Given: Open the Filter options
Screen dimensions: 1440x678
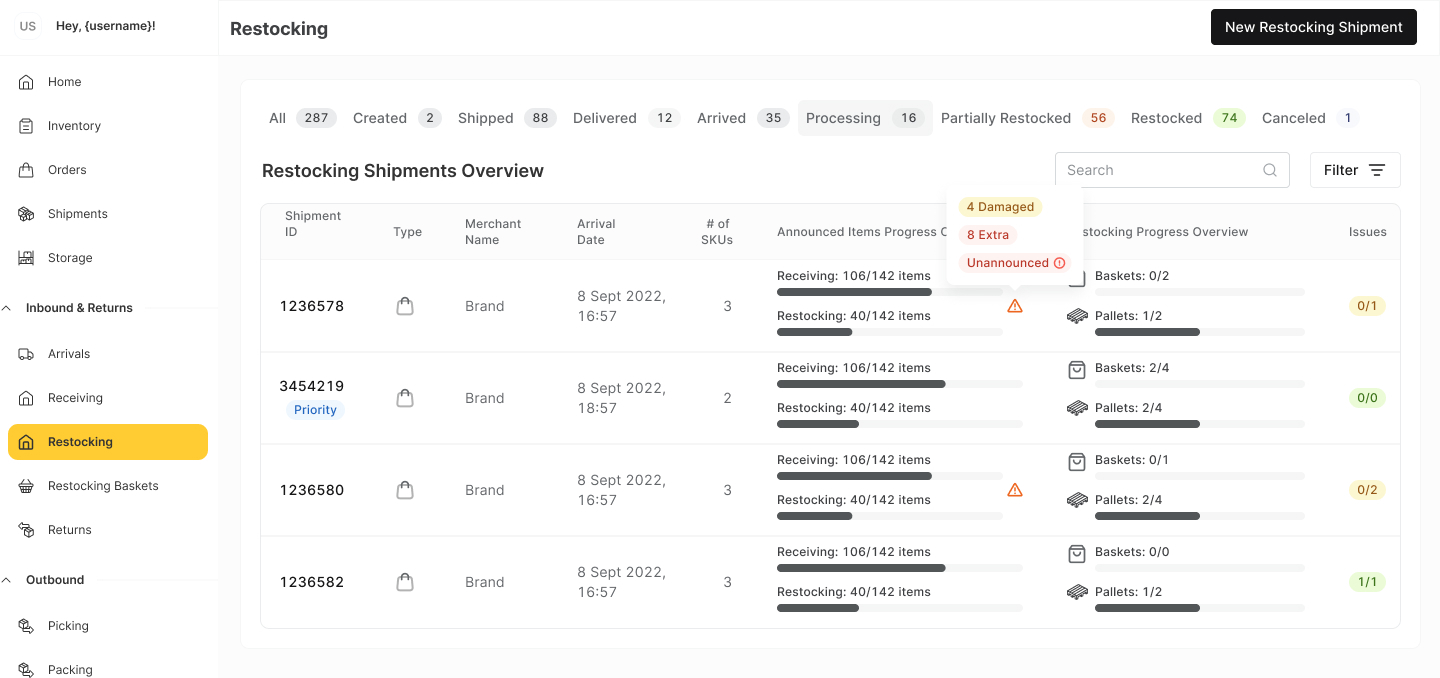Looking at the screenshot, I should [x=1355, y=170].
